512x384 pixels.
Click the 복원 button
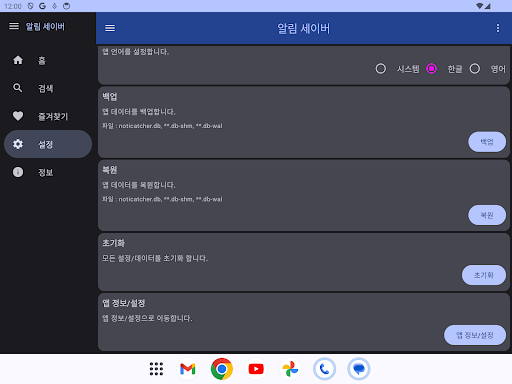click(x=487, y=215)
